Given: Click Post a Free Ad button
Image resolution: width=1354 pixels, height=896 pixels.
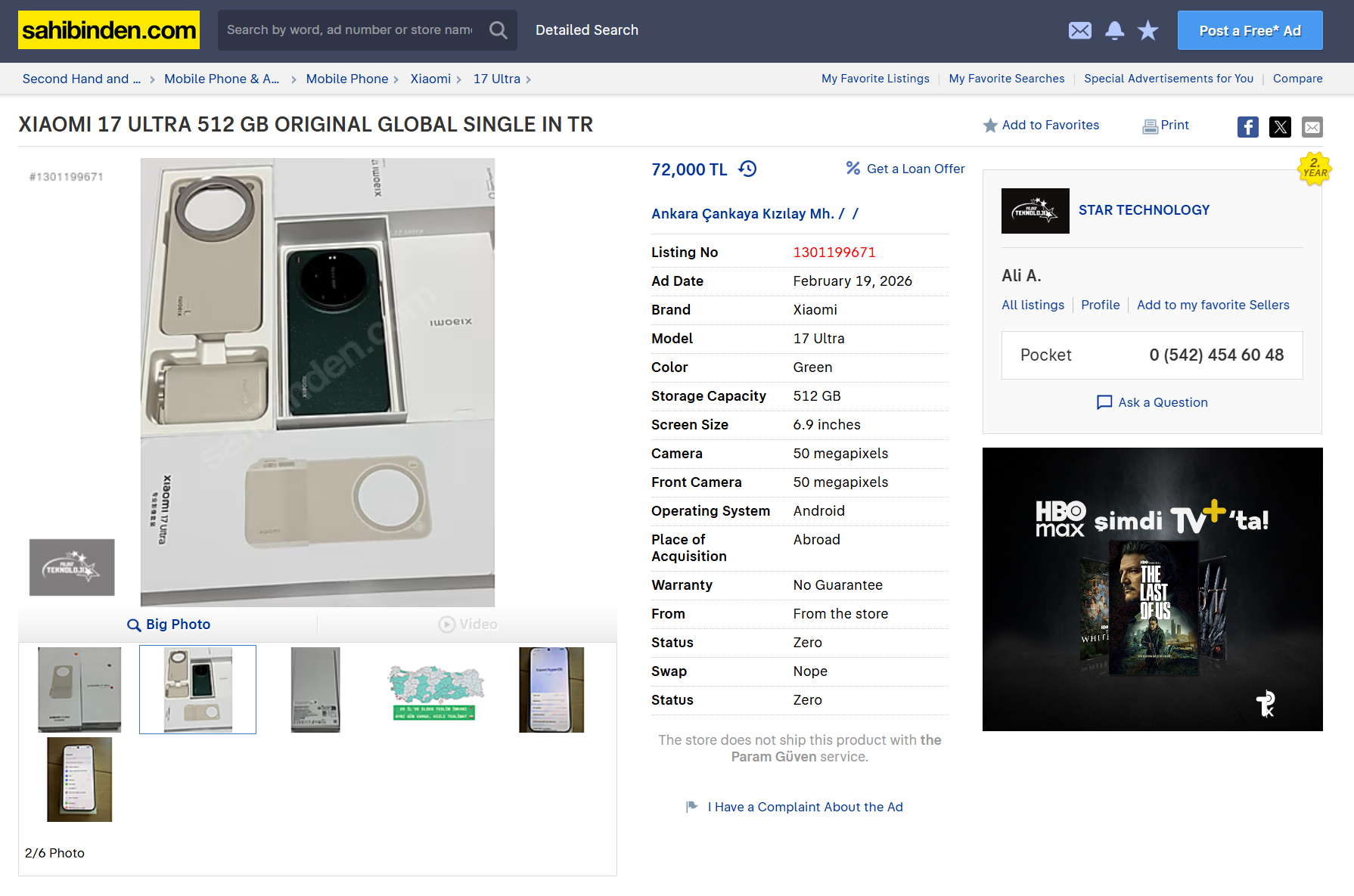Looking at the screenshot, I should [x=1250, y=30].
